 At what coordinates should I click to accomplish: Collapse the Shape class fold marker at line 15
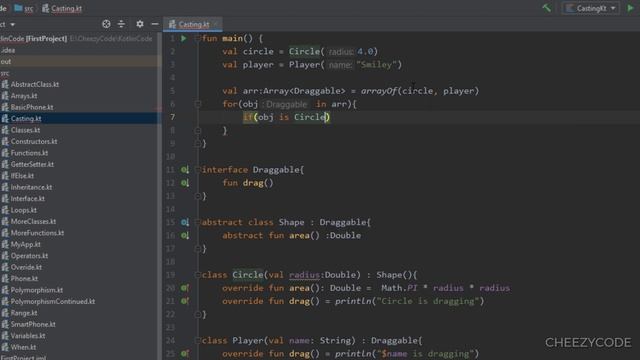click(x=198, y=222)
